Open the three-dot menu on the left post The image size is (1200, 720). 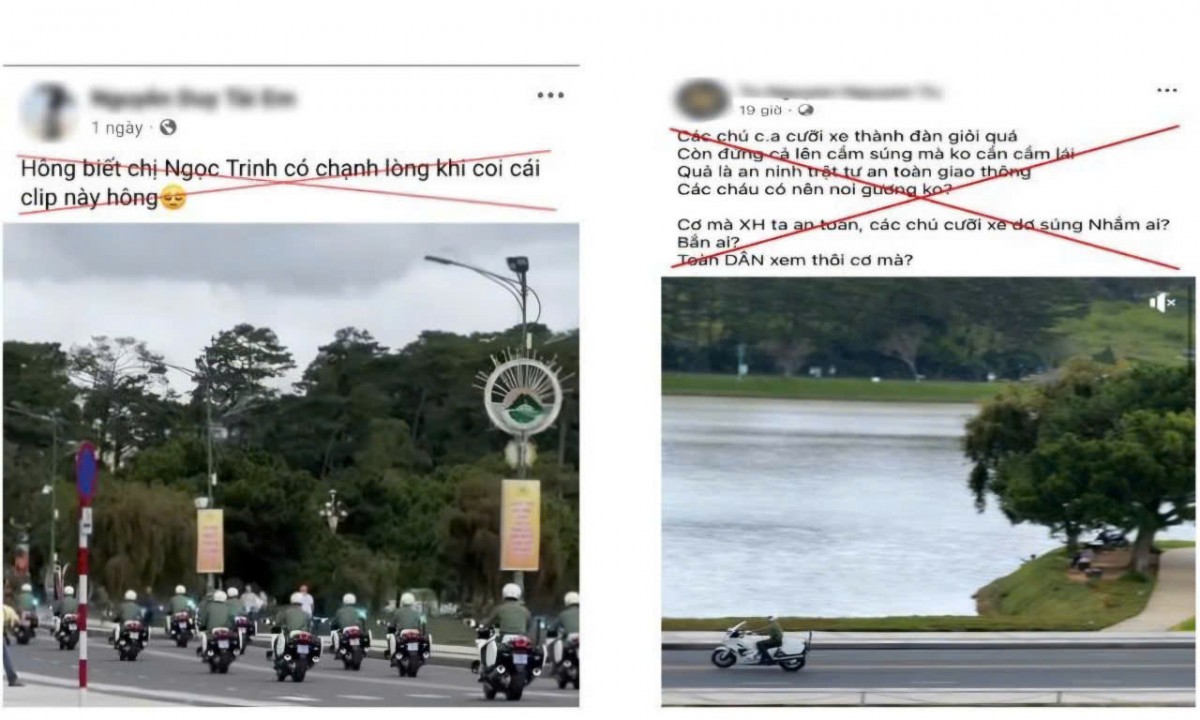550,96
